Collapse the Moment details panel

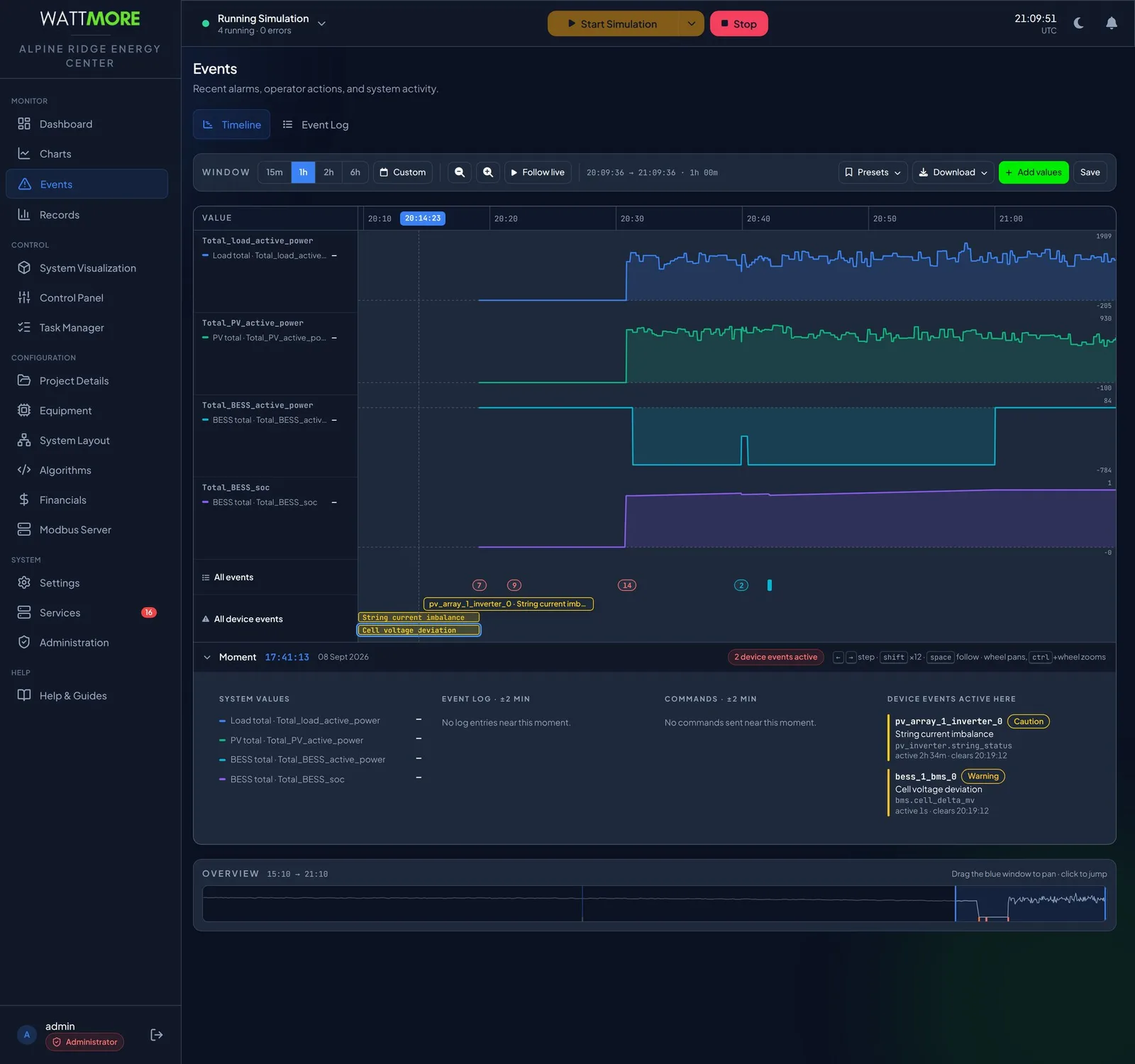pyautogui.click(x=207, y=658)
